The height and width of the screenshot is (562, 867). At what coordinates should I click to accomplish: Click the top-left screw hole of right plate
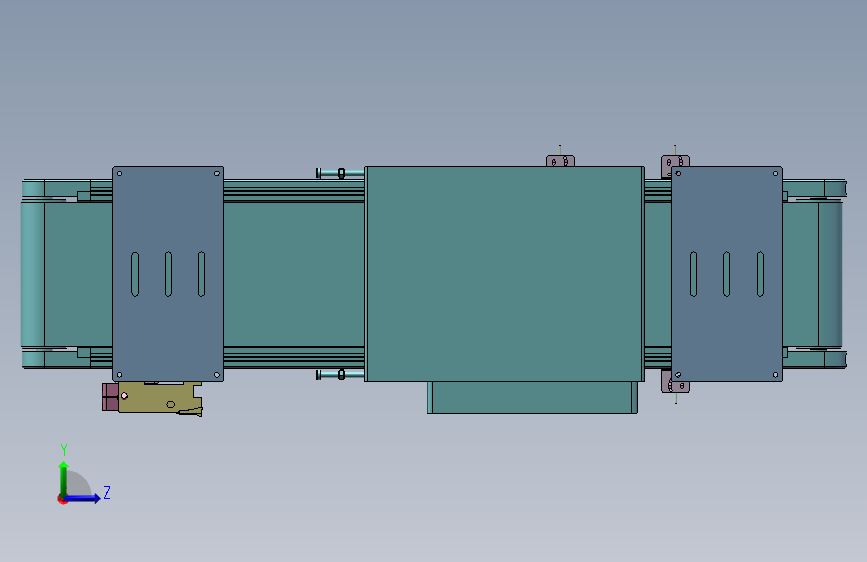pos(678,173)
